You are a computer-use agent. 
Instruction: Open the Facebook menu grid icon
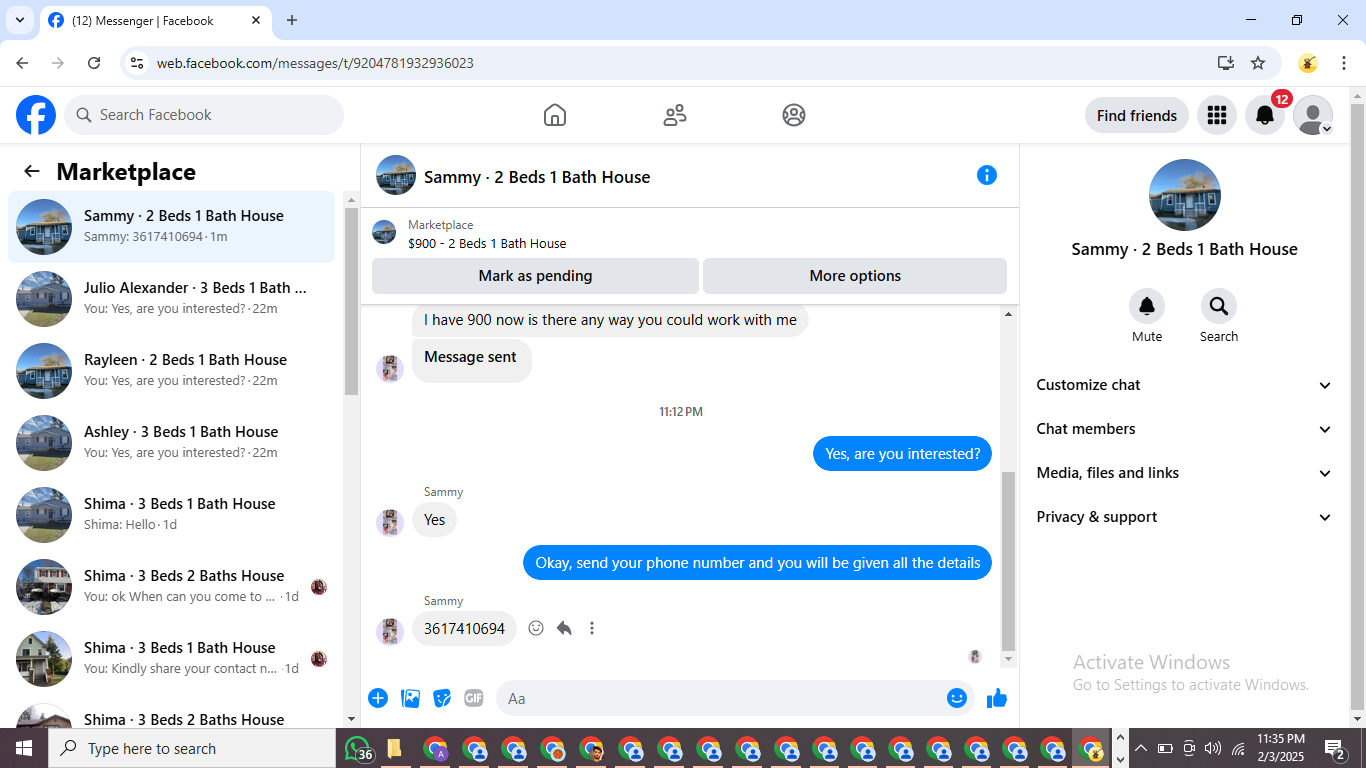(x=1217, y=115)
